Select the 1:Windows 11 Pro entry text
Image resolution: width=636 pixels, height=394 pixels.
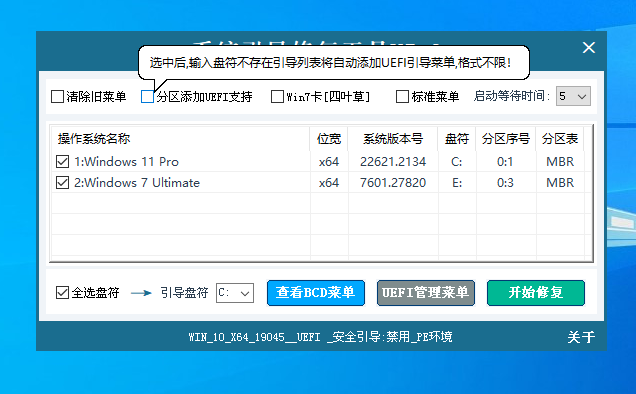point(126,161)
